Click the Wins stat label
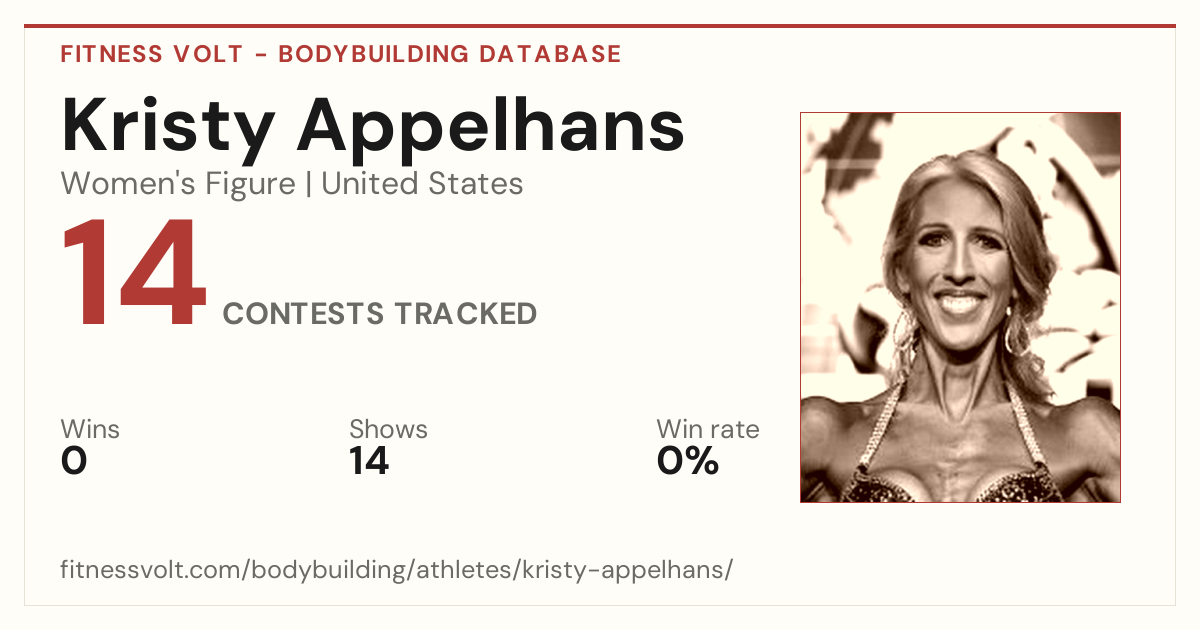 coord(90,430)
